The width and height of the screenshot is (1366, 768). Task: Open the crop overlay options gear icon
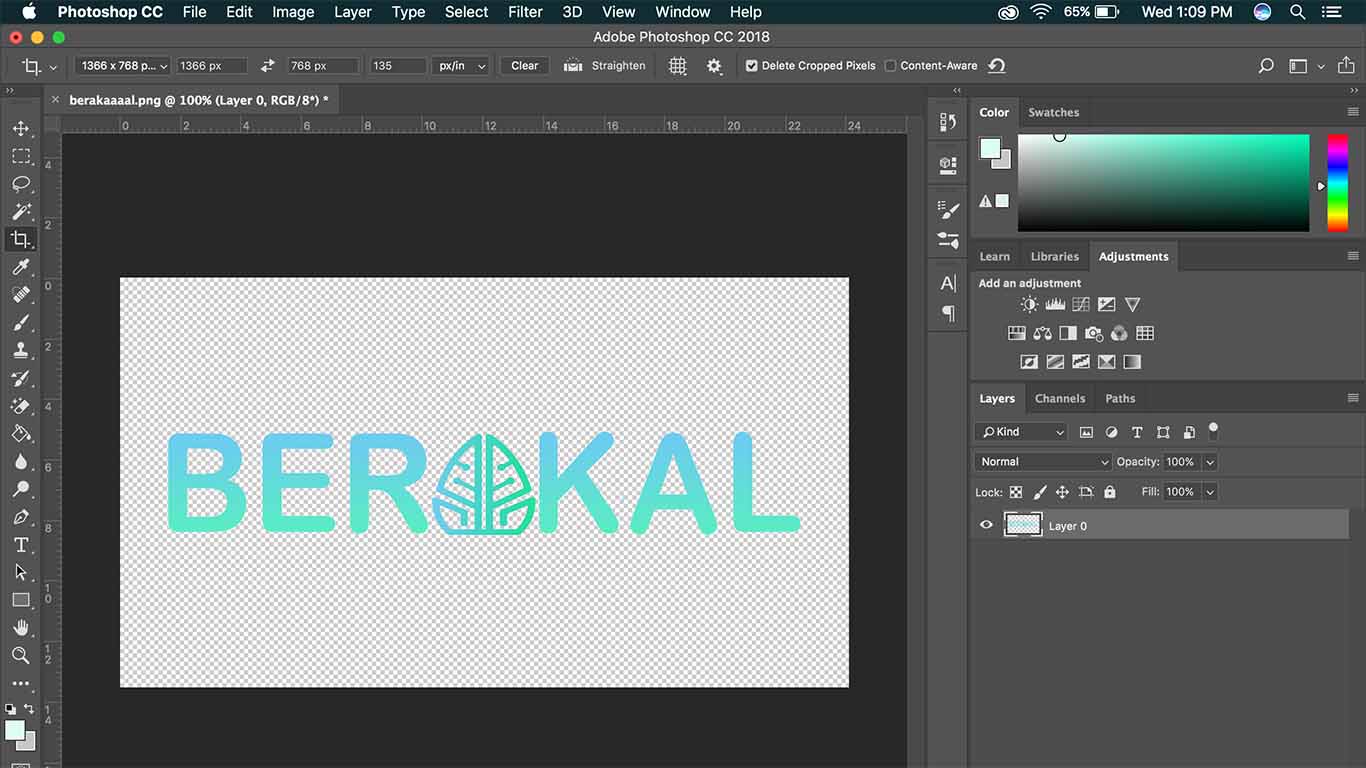[x=714, y=65]
